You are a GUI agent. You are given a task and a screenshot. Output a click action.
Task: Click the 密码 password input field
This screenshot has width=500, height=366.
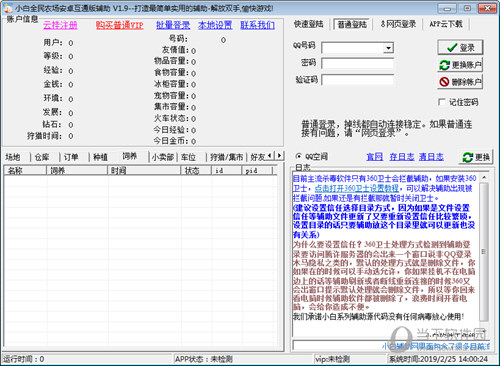(357, 63)
